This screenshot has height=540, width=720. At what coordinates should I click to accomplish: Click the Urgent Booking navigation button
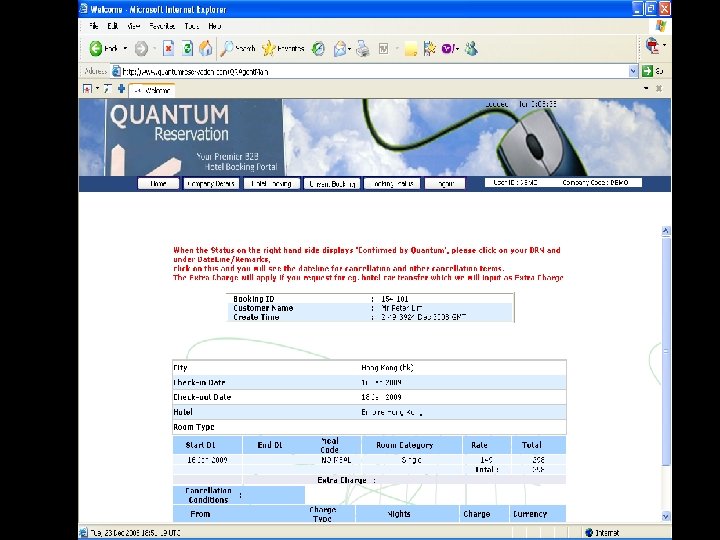point(332,184)
